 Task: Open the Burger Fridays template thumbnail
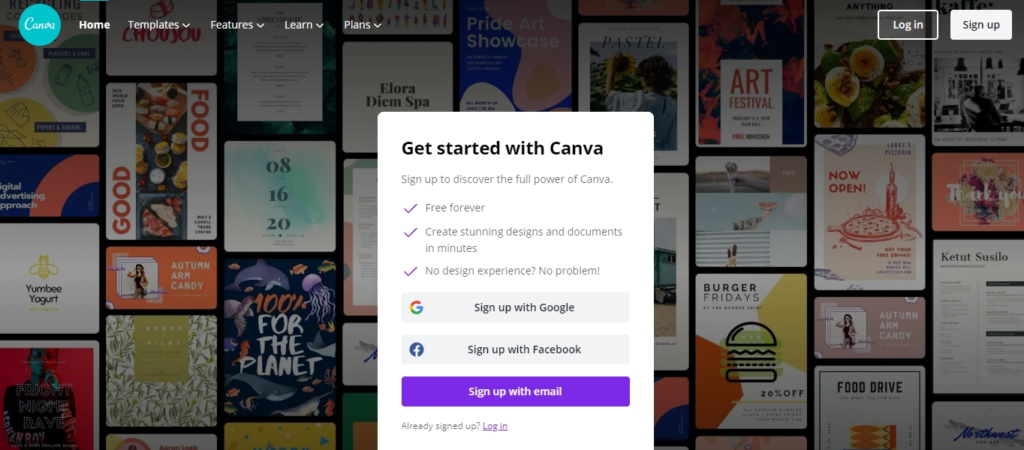coord(750,351)
